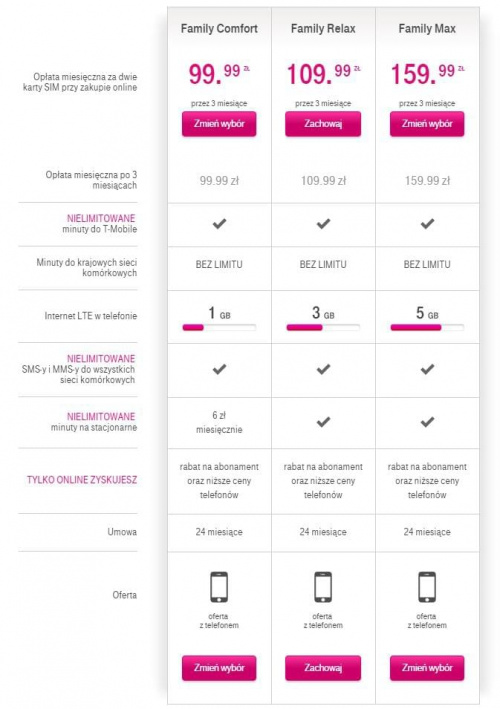The height and width of the screenshot is (709, 500).
Task: Click bottom Zmień wybór button under Family Comfort
Action: (219, 668)
